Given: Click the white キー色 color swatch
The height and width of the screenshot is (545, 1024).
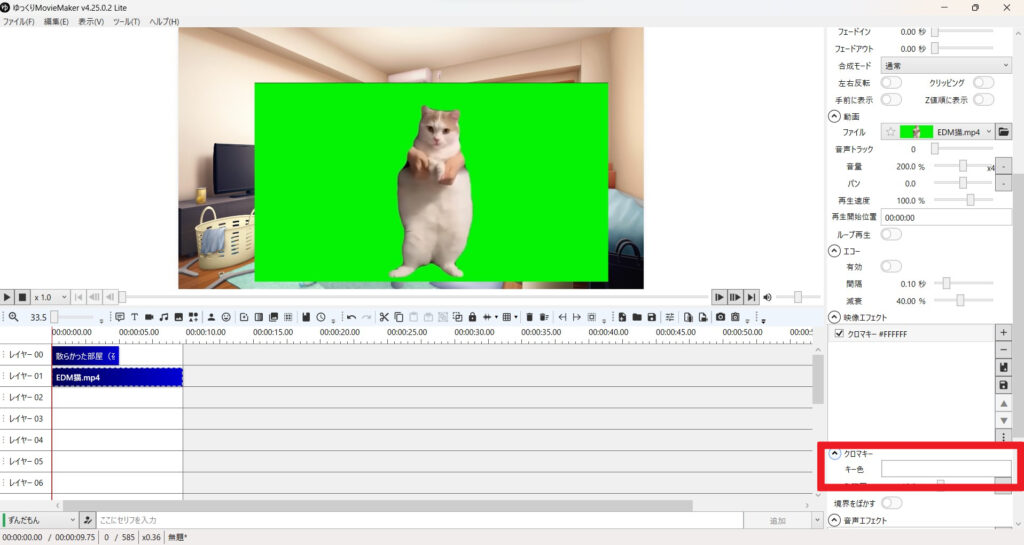Looking at the screenshot, I should pyautogui.click(x=946, y=469).
